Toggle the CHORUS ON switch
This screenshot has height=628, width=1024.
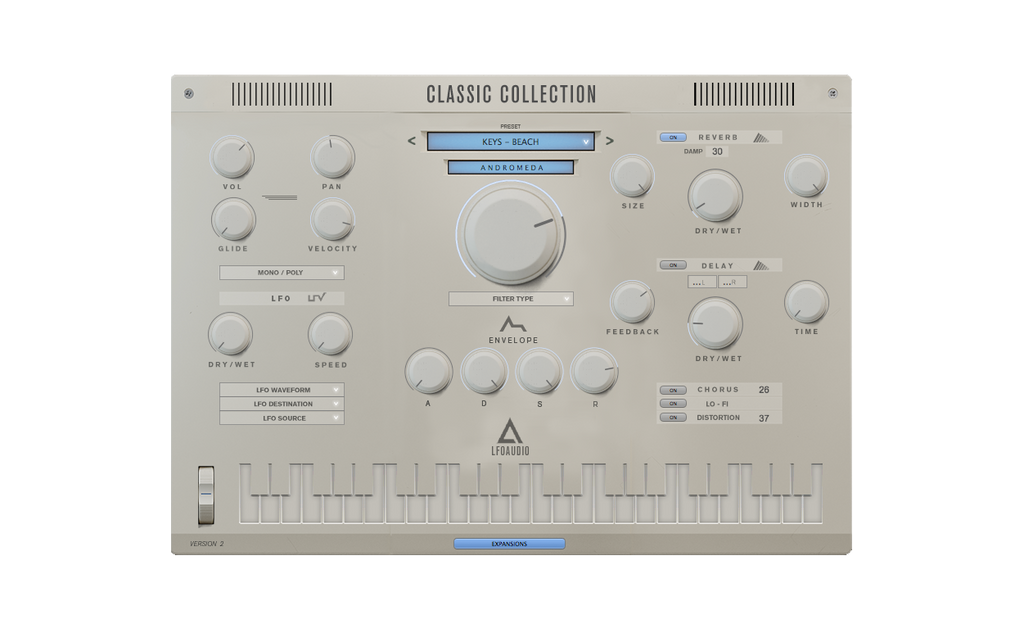click(673, 390)
